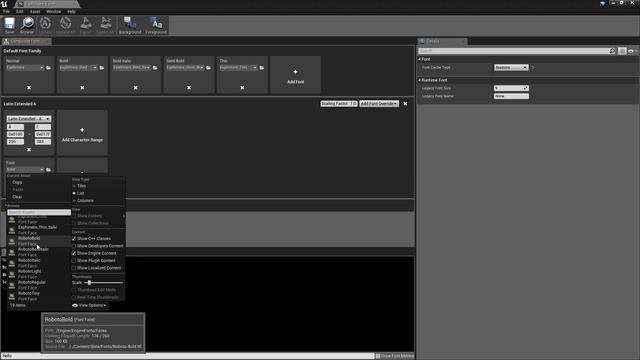Remove the Semi Bold font entry
Viewport: 640px width, 360px height.
[189, 88]
